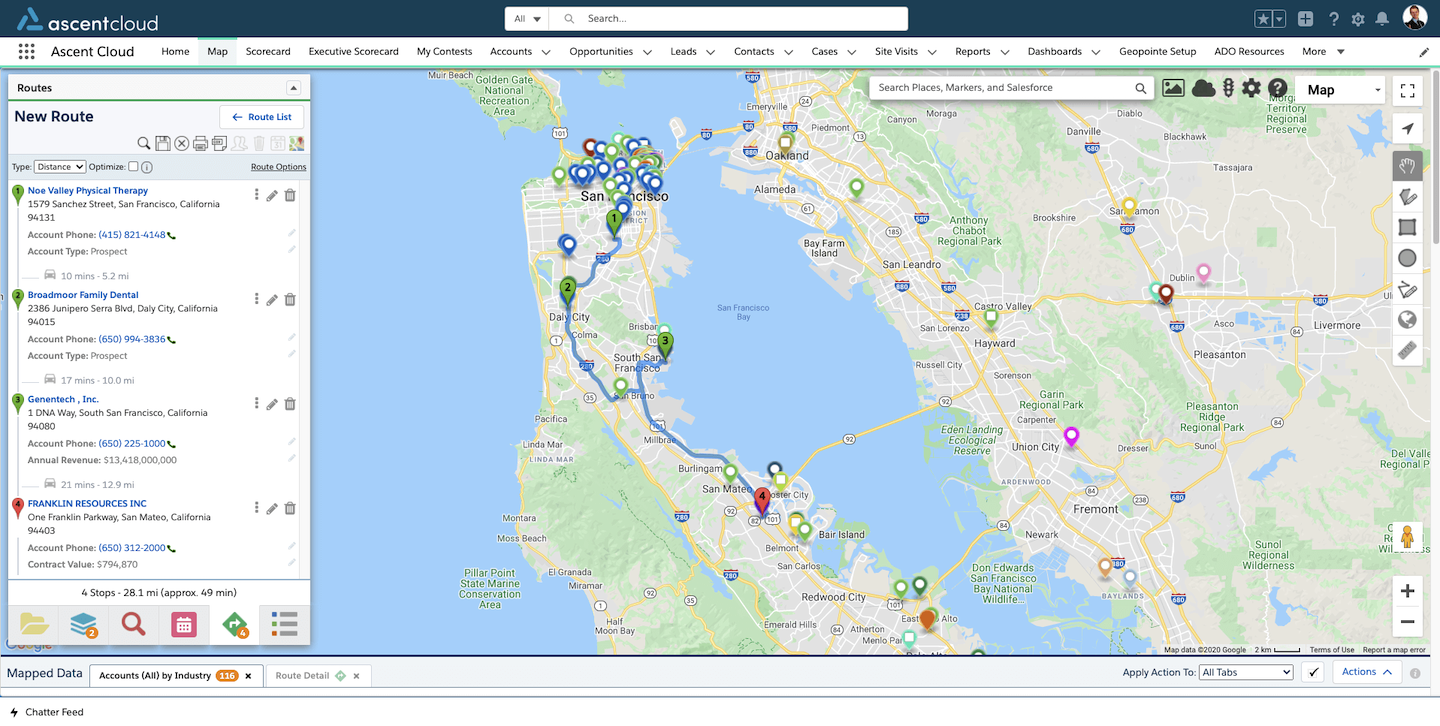Expand the Leads nav dropdown arrow

[x=711, y=52]
